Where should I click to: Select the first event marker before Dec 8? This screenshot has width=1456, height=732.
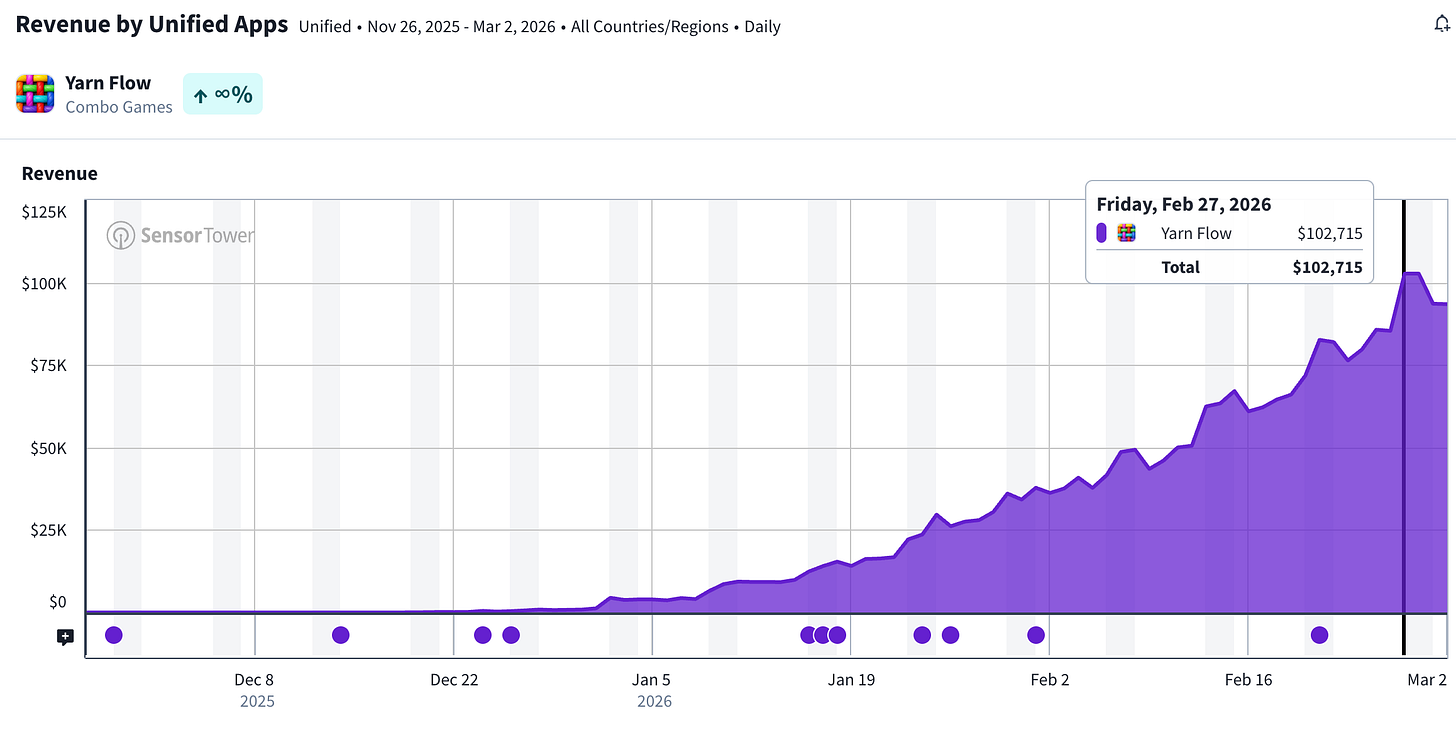(114, 635)
